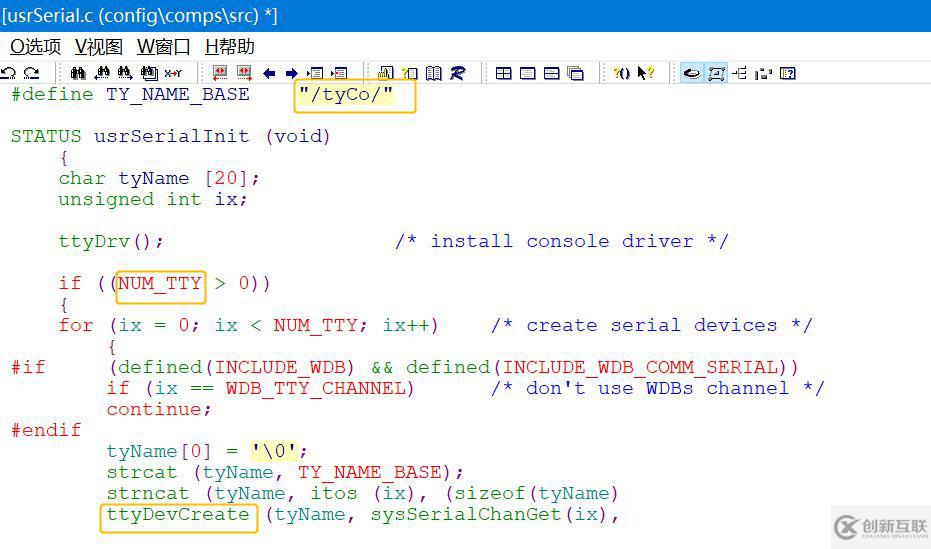The image size is (931, 549).
Task: Expand the H帮助 menu
Action: (229, 47)
